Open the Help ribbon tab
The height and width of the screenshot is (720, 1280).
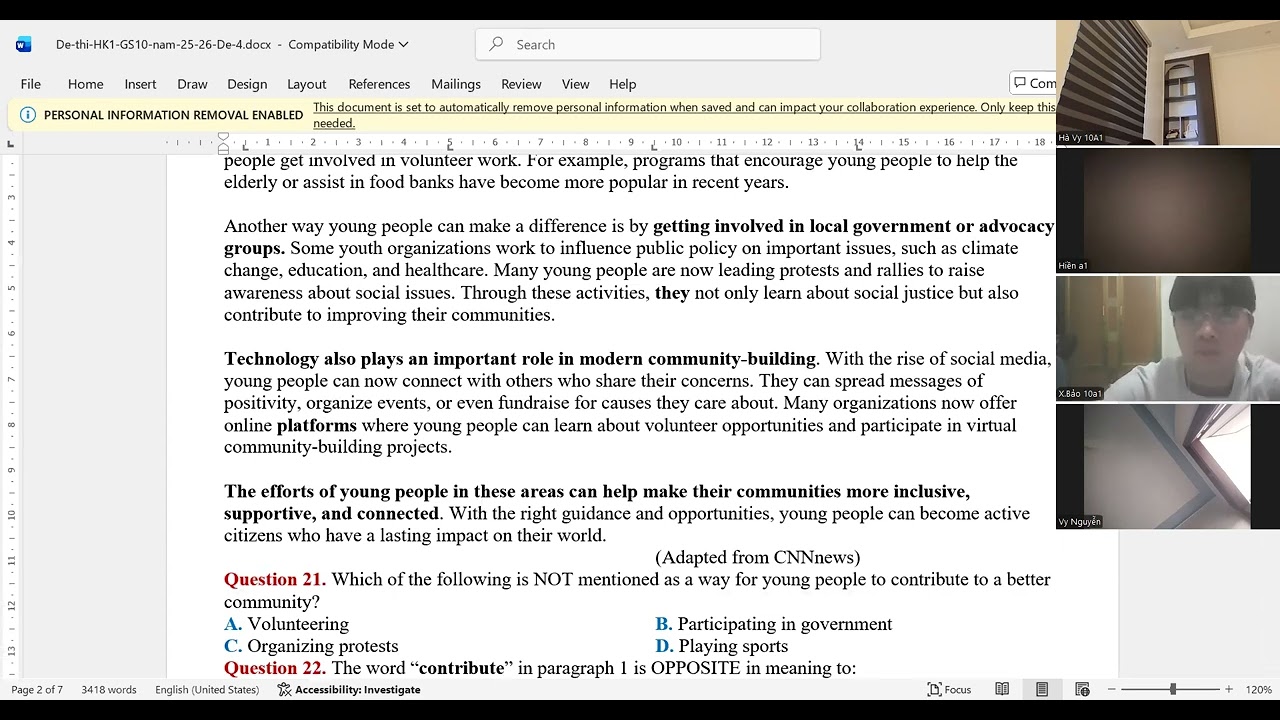(622, 84)
